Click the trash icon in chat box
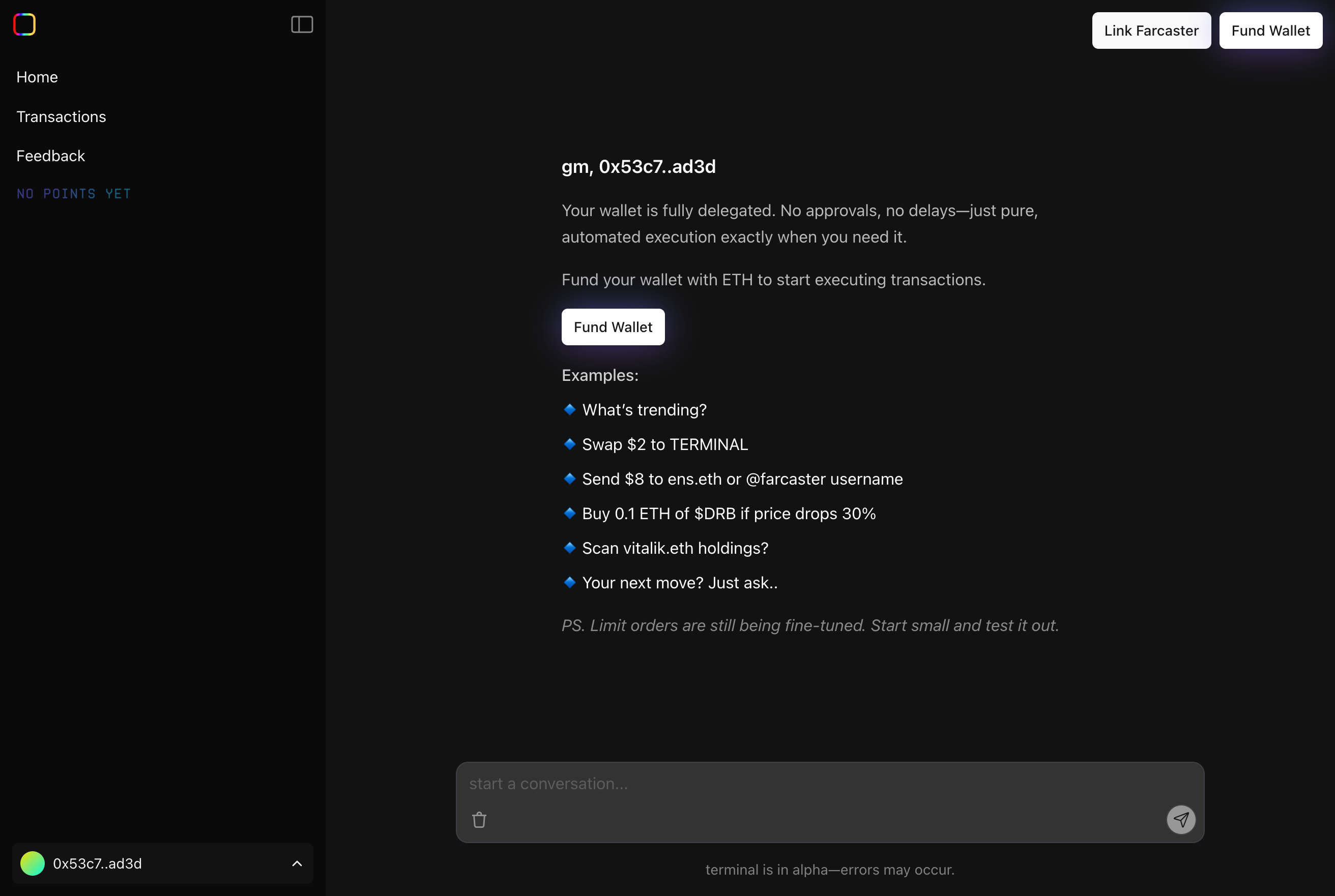Screen dimensions: 1335x896 (479, 820)
